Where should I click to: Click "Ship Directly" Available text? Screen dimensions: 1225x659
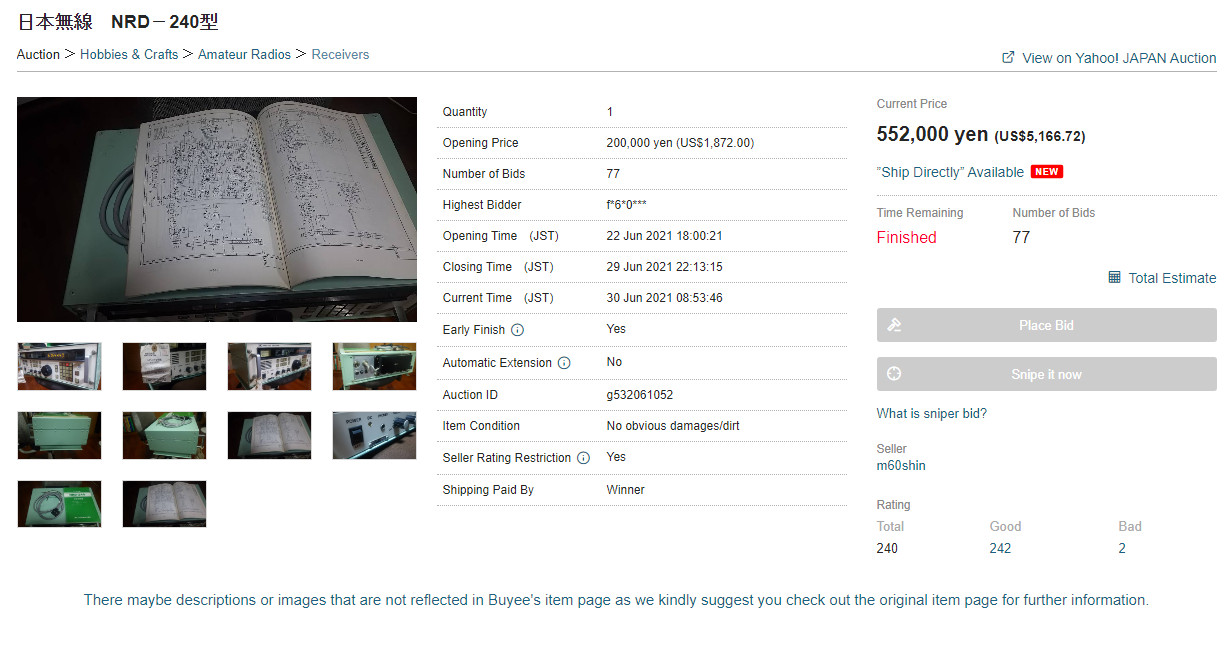950,172
